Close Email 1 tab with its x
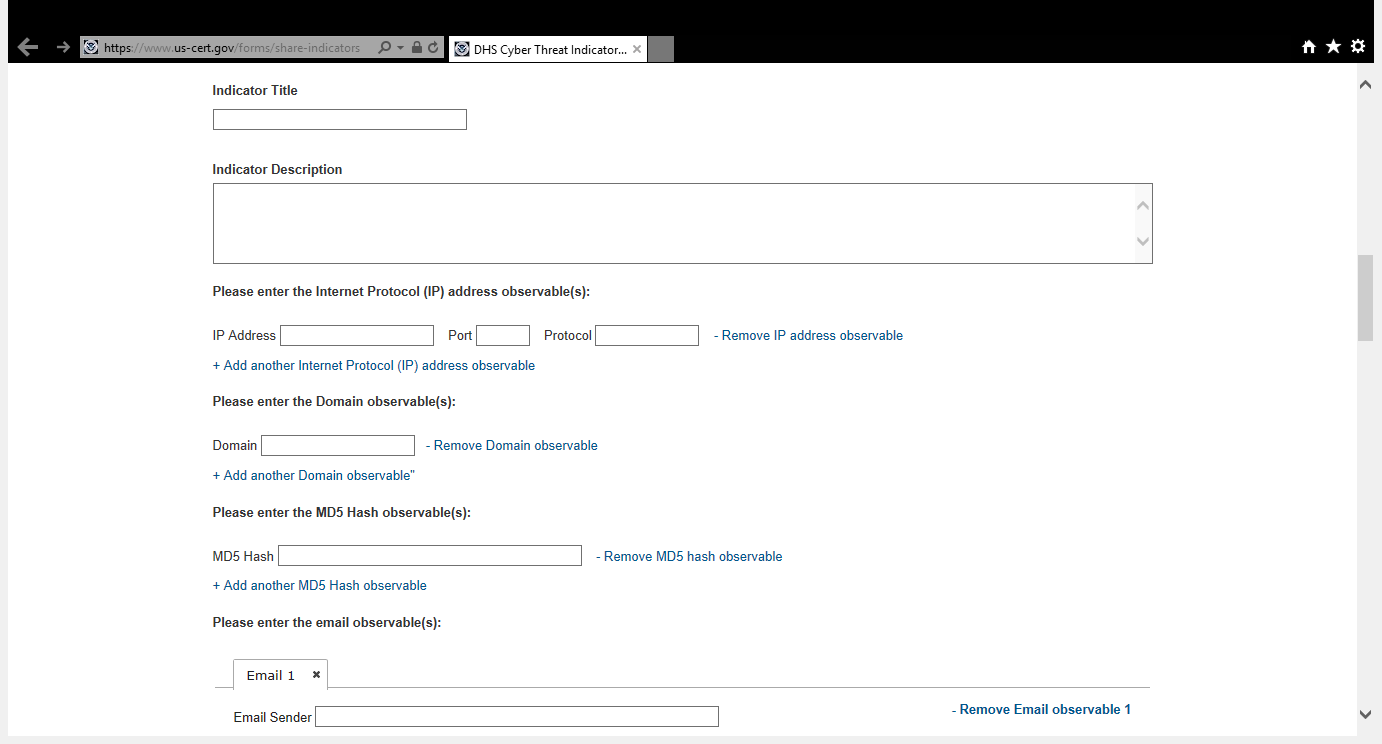 tap(316, 675)
